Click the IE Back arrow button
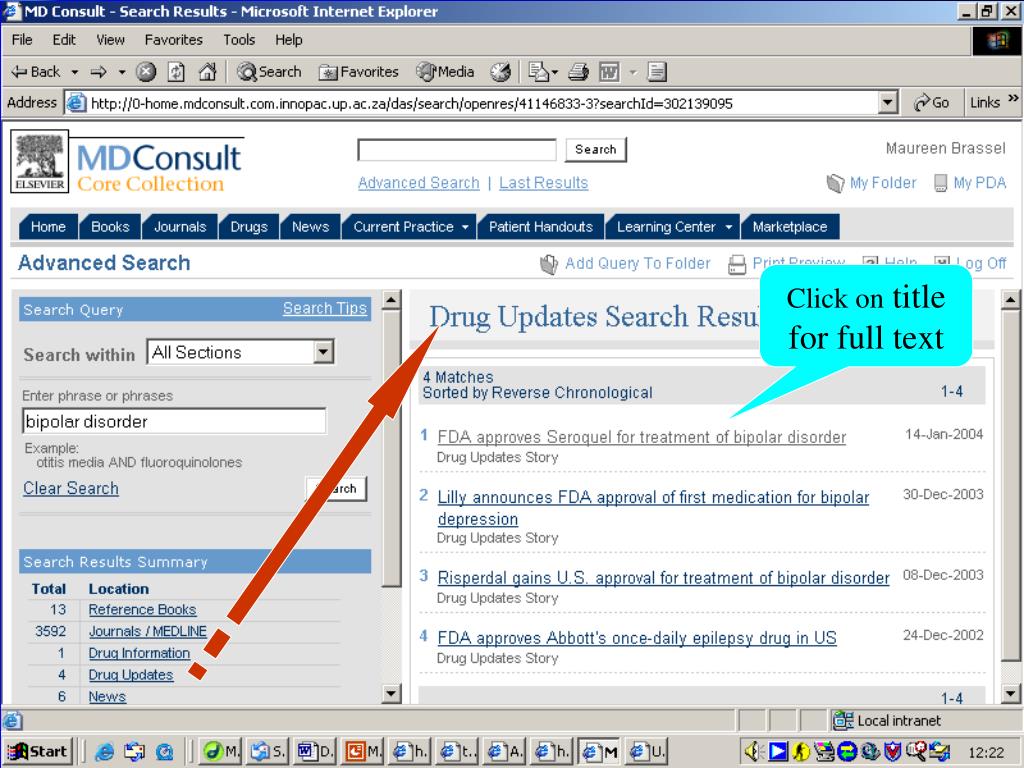1024x768 pixels. (35, 72)
